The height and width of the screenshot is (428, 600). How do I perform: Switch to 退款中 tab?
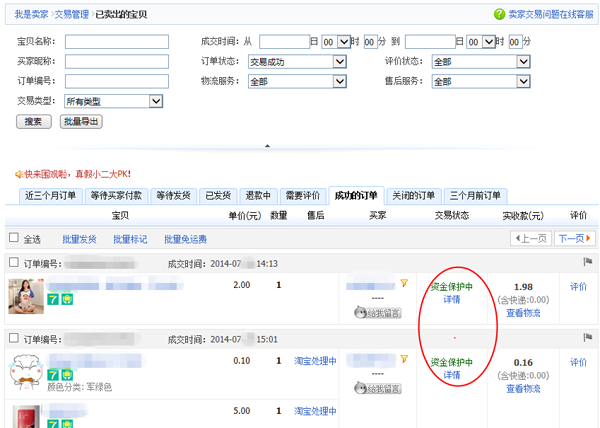[x=258, y=196]
